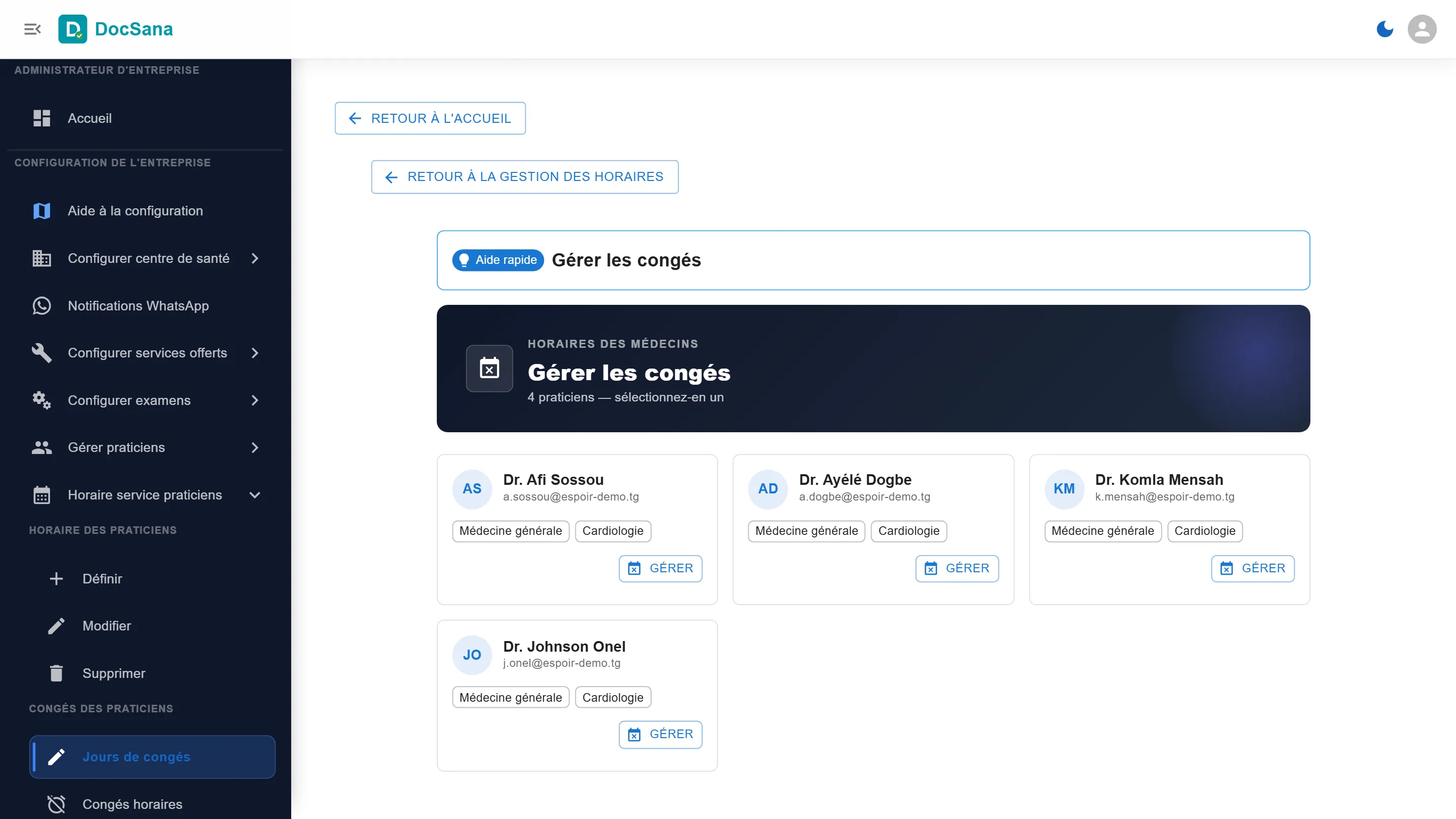Viewport: 1456px width, 819px height.
Task: Click the pencil icon next to Modifier
Action: tap(57, 626)
